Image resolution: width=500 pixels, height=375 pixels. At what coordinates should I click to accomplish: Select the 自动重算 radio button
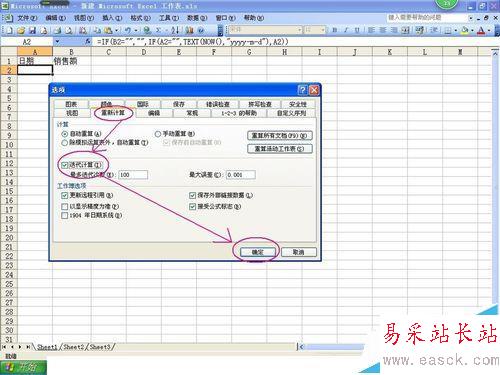(x=65, y=134)
